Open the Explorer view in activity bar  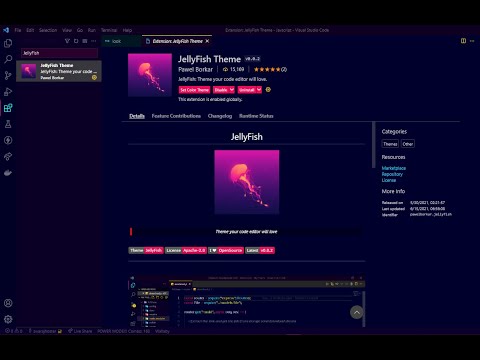click(8, 43)
